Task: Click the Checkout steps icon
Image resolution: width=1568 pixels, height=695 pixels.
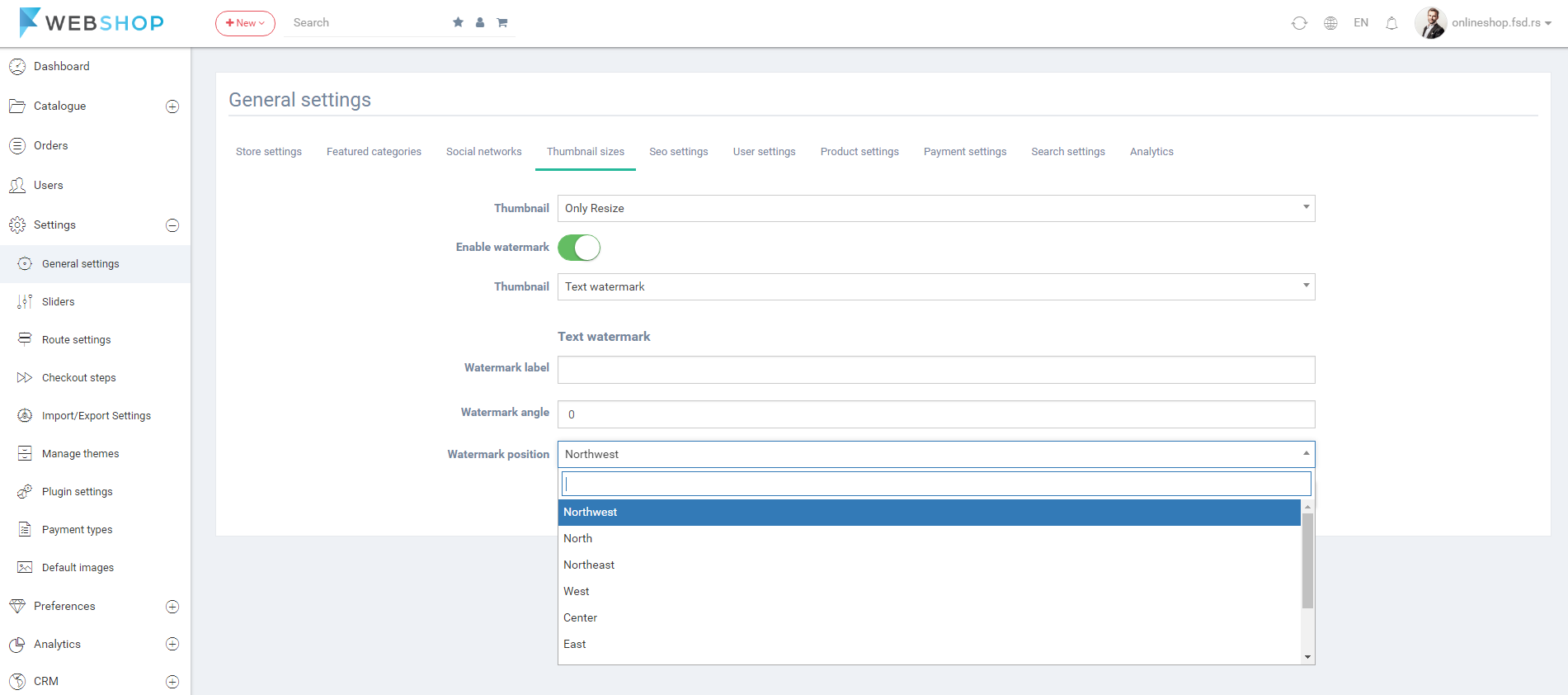Action: coord(26,378)
